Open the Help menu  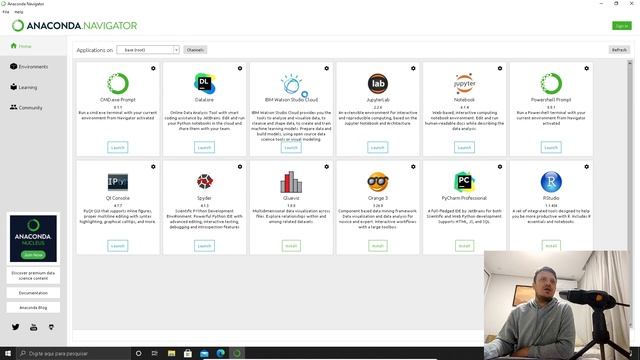tap(19, 12)
